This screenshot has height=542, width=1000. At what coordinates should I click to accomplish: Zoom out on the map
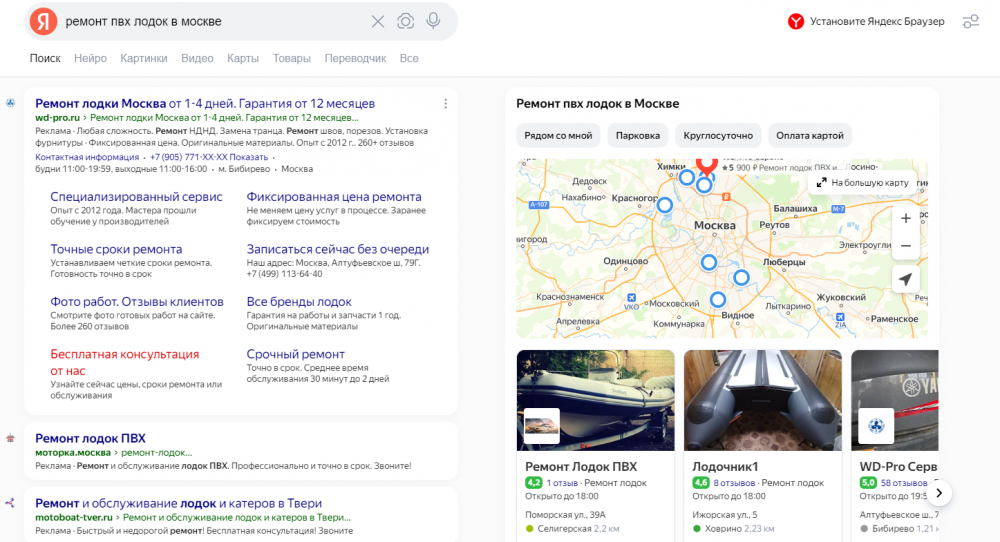tap(905, 245)
